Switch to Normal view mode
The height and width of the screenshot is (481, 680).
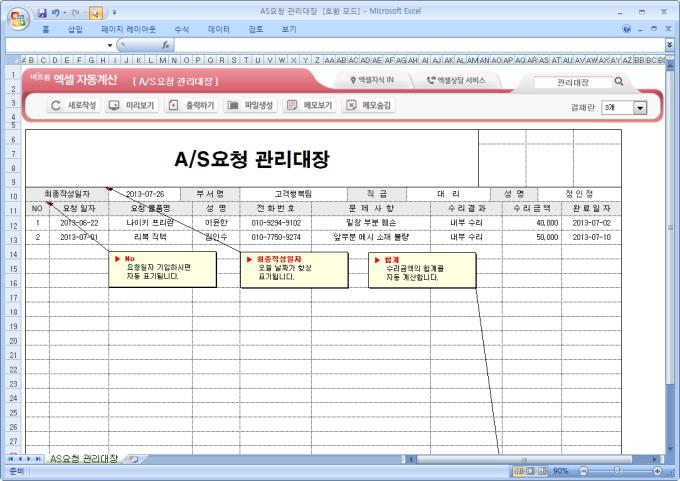click(x=519, y=470)
